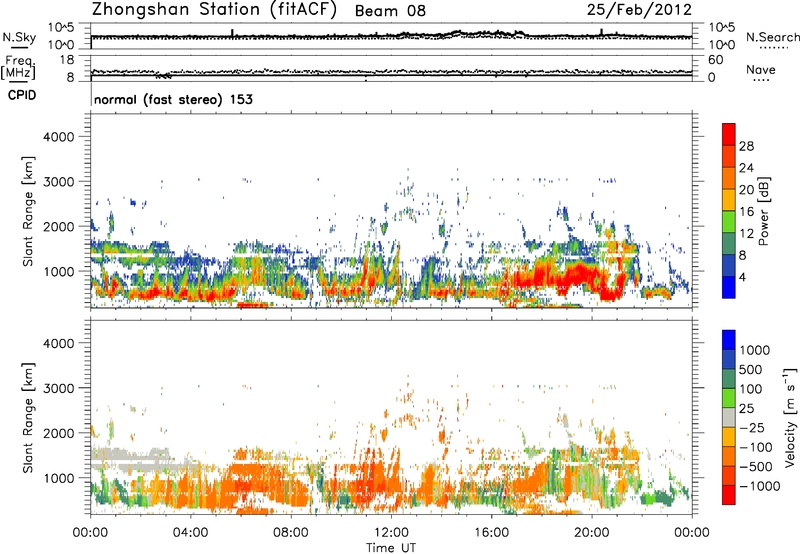Click the 'CPID' label
800x554 pixels.
pyautogui.click(x=22, y=95)
